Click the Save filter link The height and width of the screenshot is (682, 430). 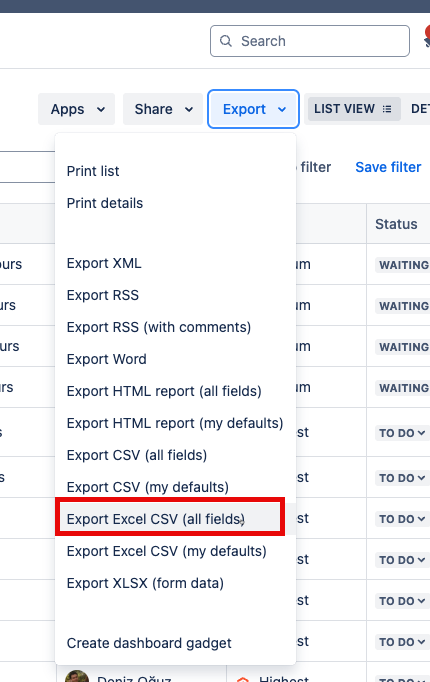[388, 167]
